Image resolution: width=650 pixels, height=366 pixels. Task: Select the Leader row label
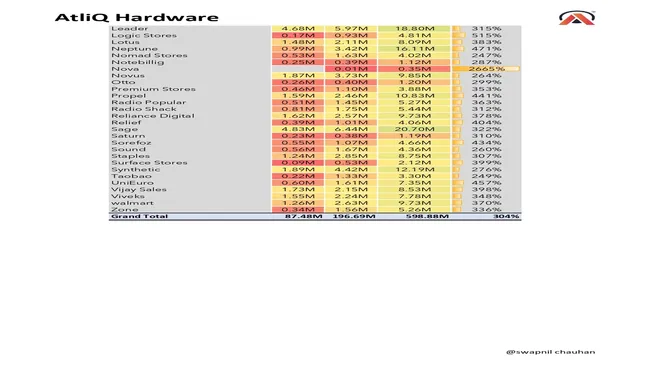pos(130,29)
